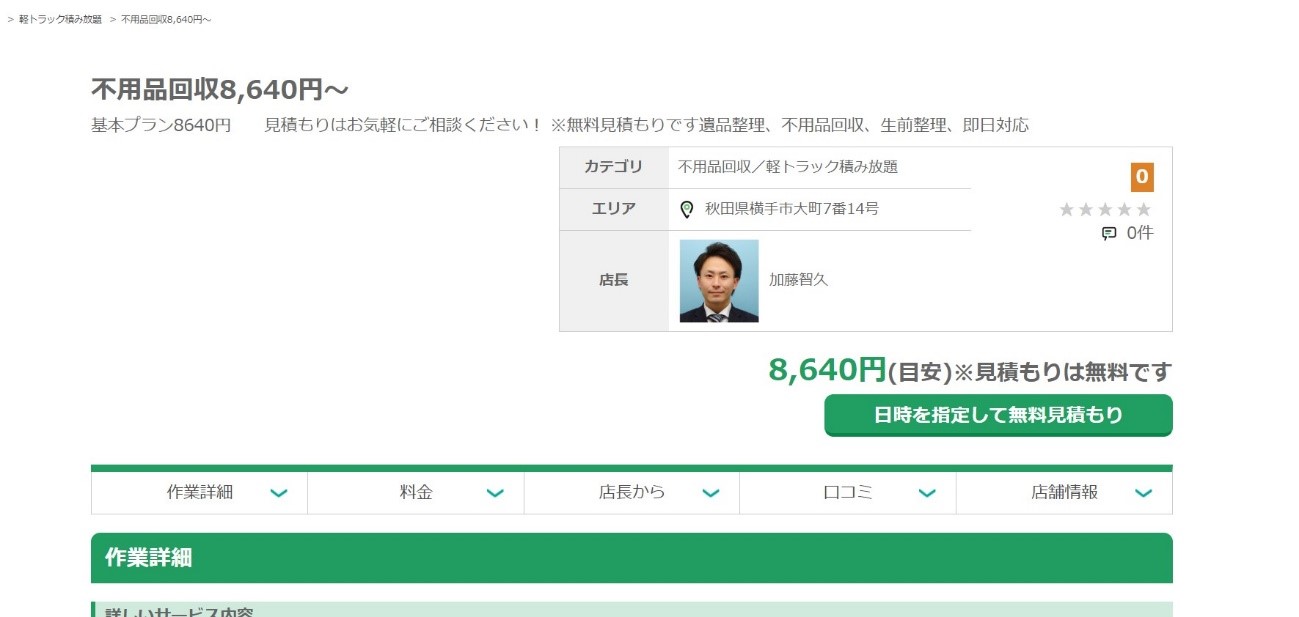Click the 不用品回収8,640円〜 breadcrumb item
The width and height of the screenshot is (1299, 617).
click(x=166, y=20)
